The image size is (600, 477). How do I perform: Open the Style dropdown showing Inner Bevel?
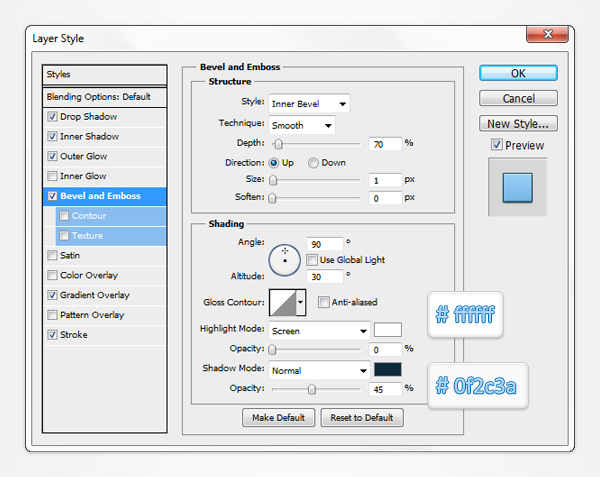[x=309, y=103]
